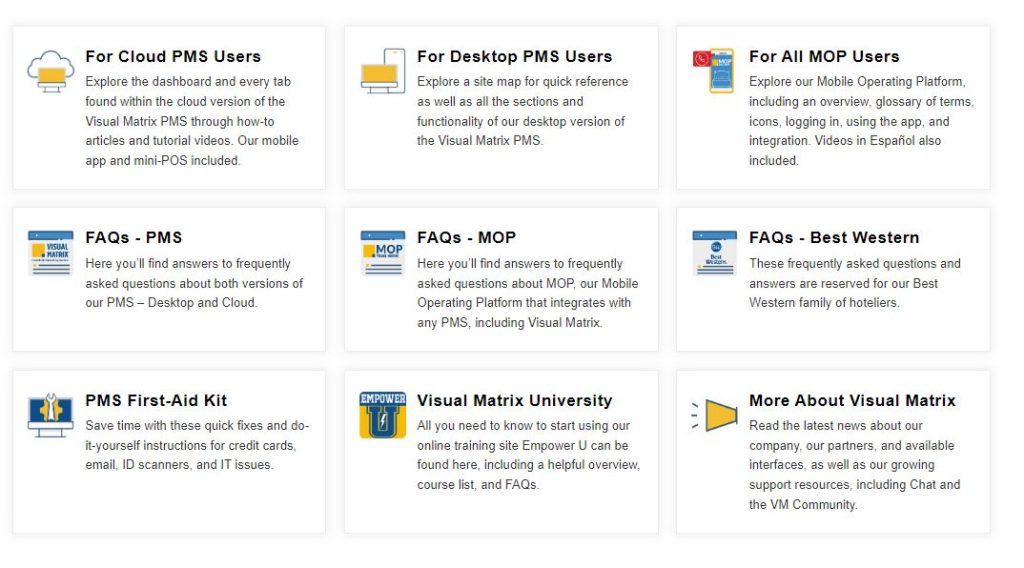
Task: Open the For Cloud PMS Users heading
Action: coord(173,57)
